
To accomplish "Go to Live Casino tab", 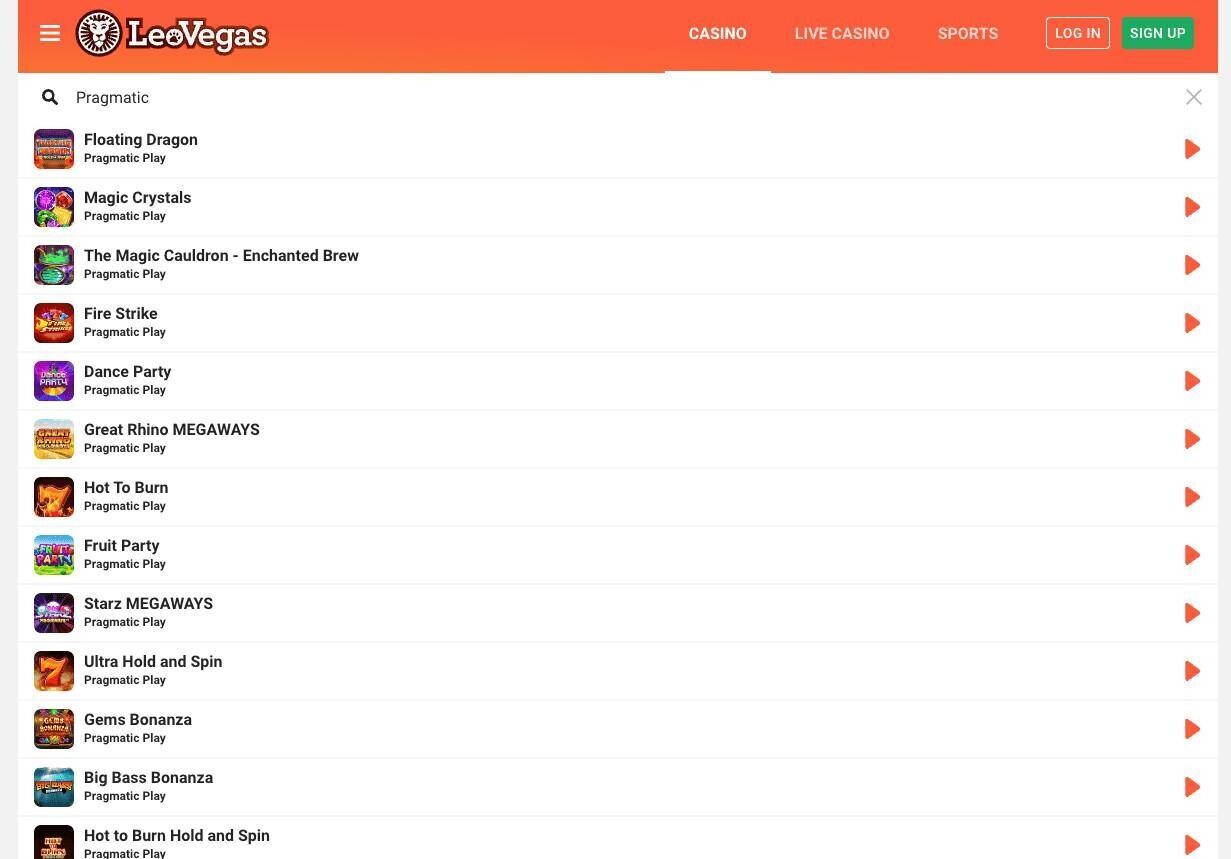I will point(841,34).
